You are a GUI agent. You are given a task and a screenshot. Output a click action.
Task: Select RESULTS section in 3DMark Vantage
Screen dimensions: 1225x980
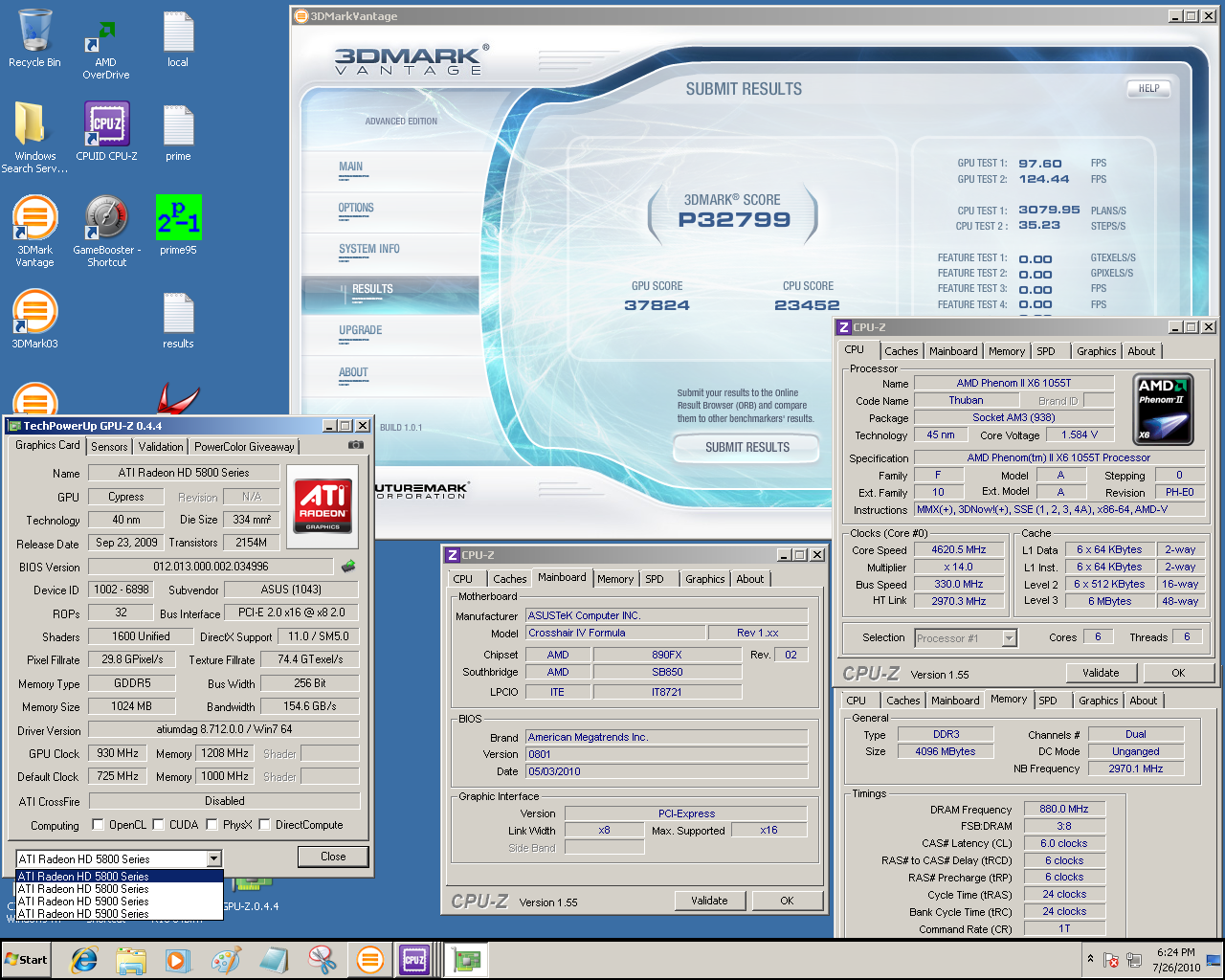[x=390, y=295]
